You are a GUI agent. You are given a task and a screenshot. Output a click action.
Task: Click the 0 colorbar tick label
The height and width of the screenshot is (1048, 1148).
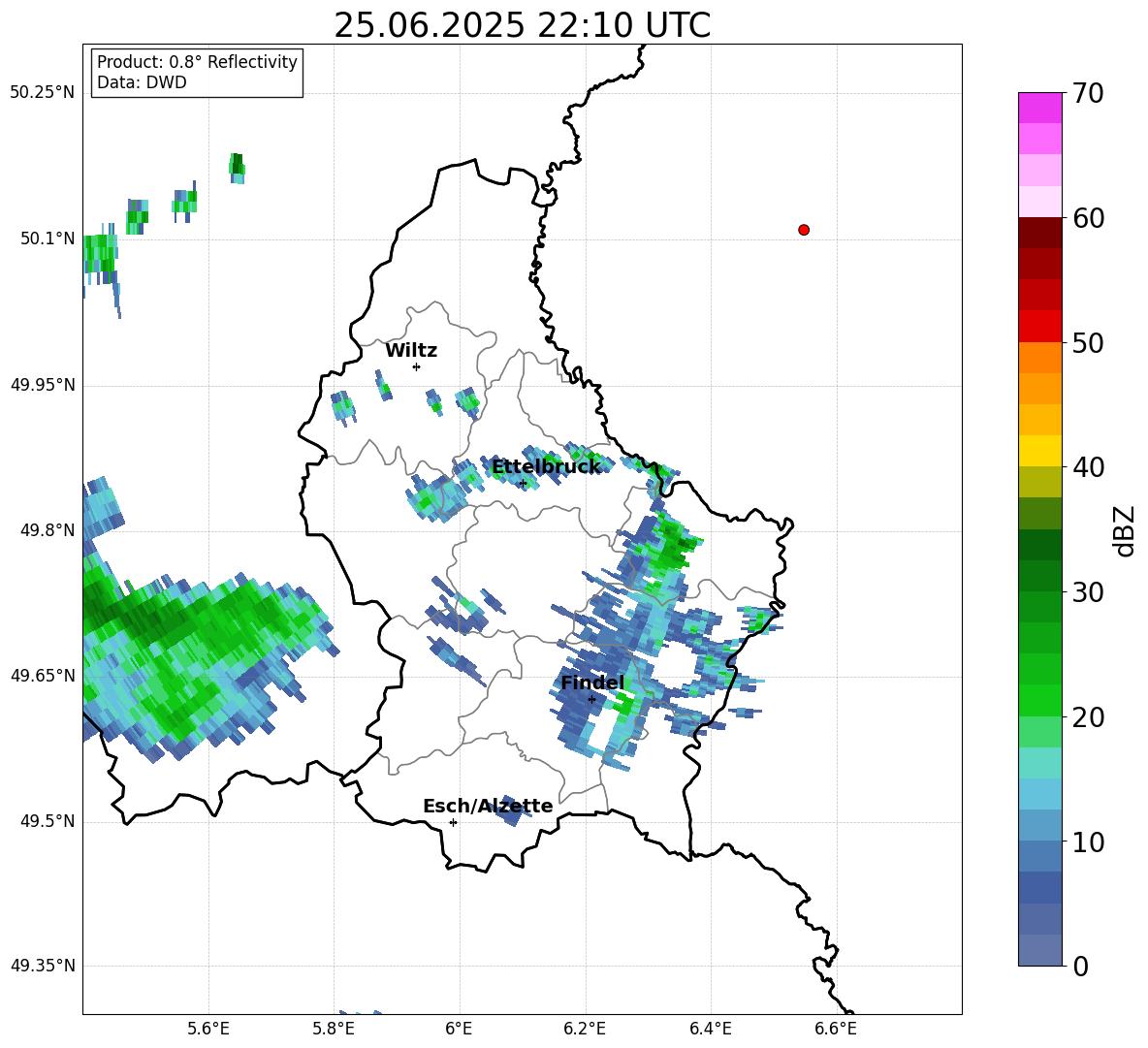point(1080,966)
